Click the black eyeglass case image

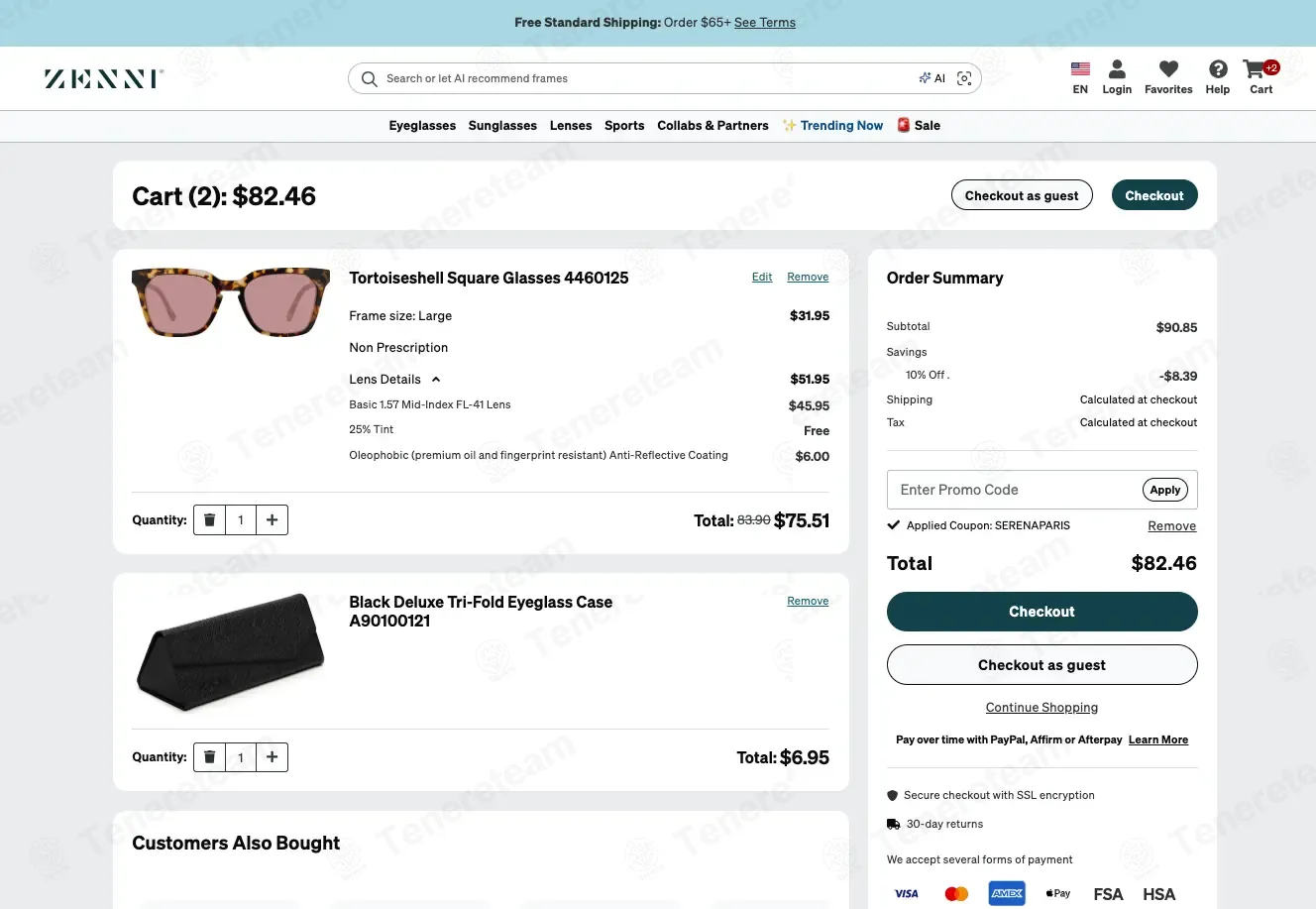pyautogui.click(x=231, y=653)
